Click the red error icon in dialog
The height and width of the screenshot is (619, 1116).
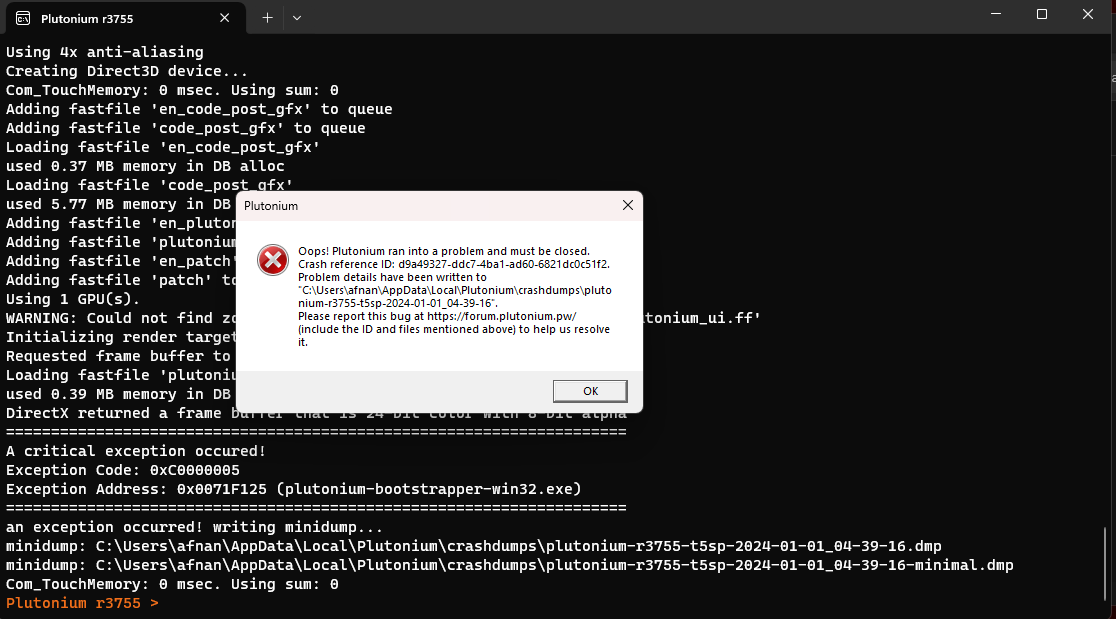click(273, 260)
